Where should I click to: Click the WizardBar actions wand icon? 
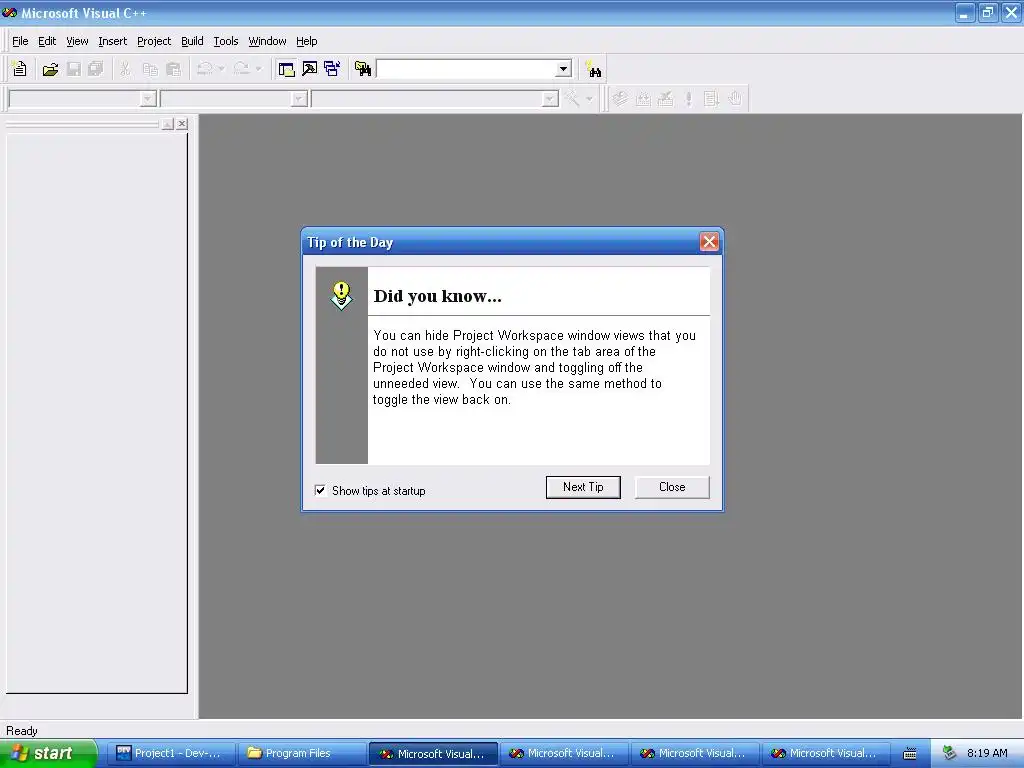click(572, 99)
